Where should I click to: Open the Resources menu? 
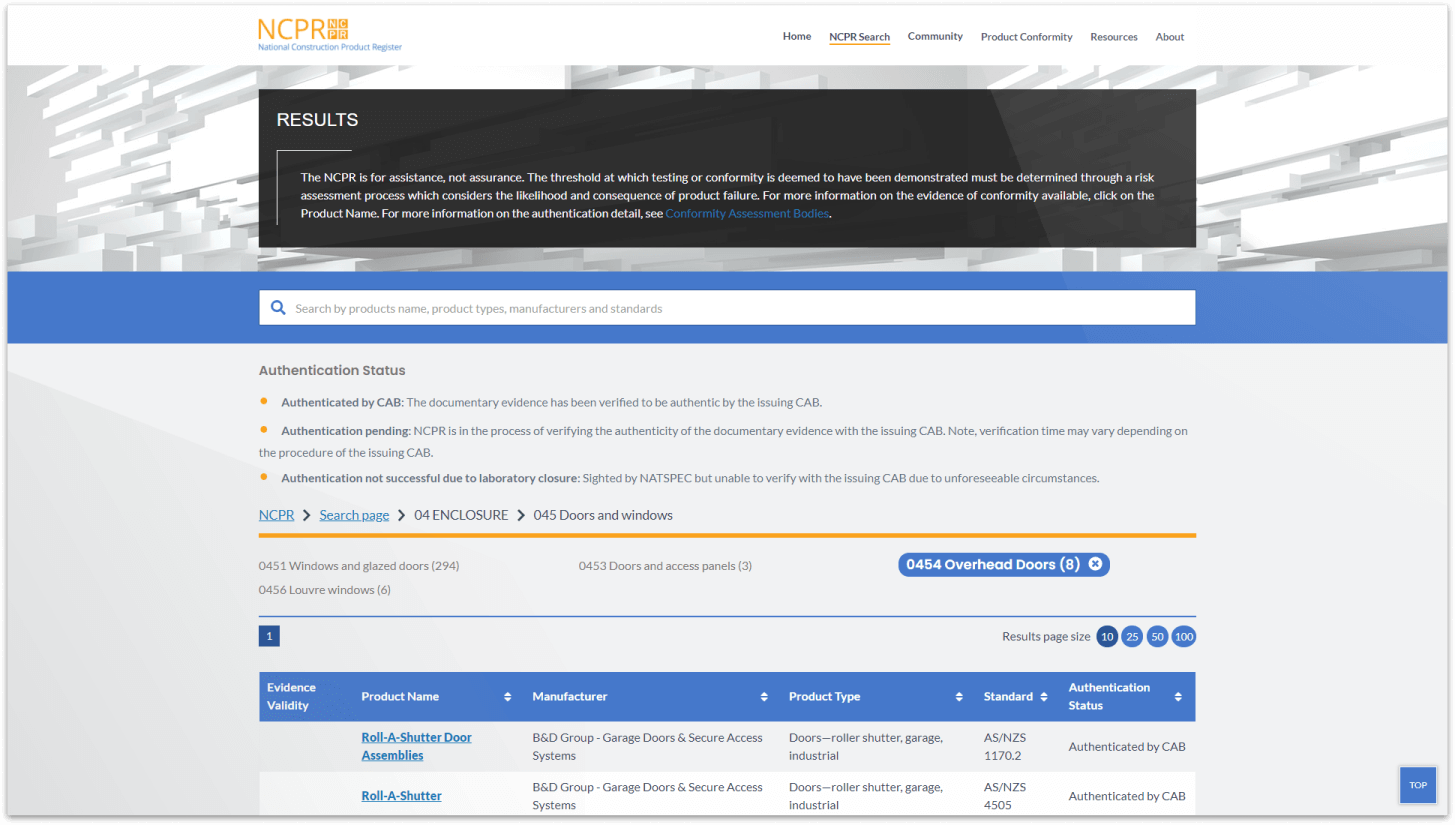1113,37
